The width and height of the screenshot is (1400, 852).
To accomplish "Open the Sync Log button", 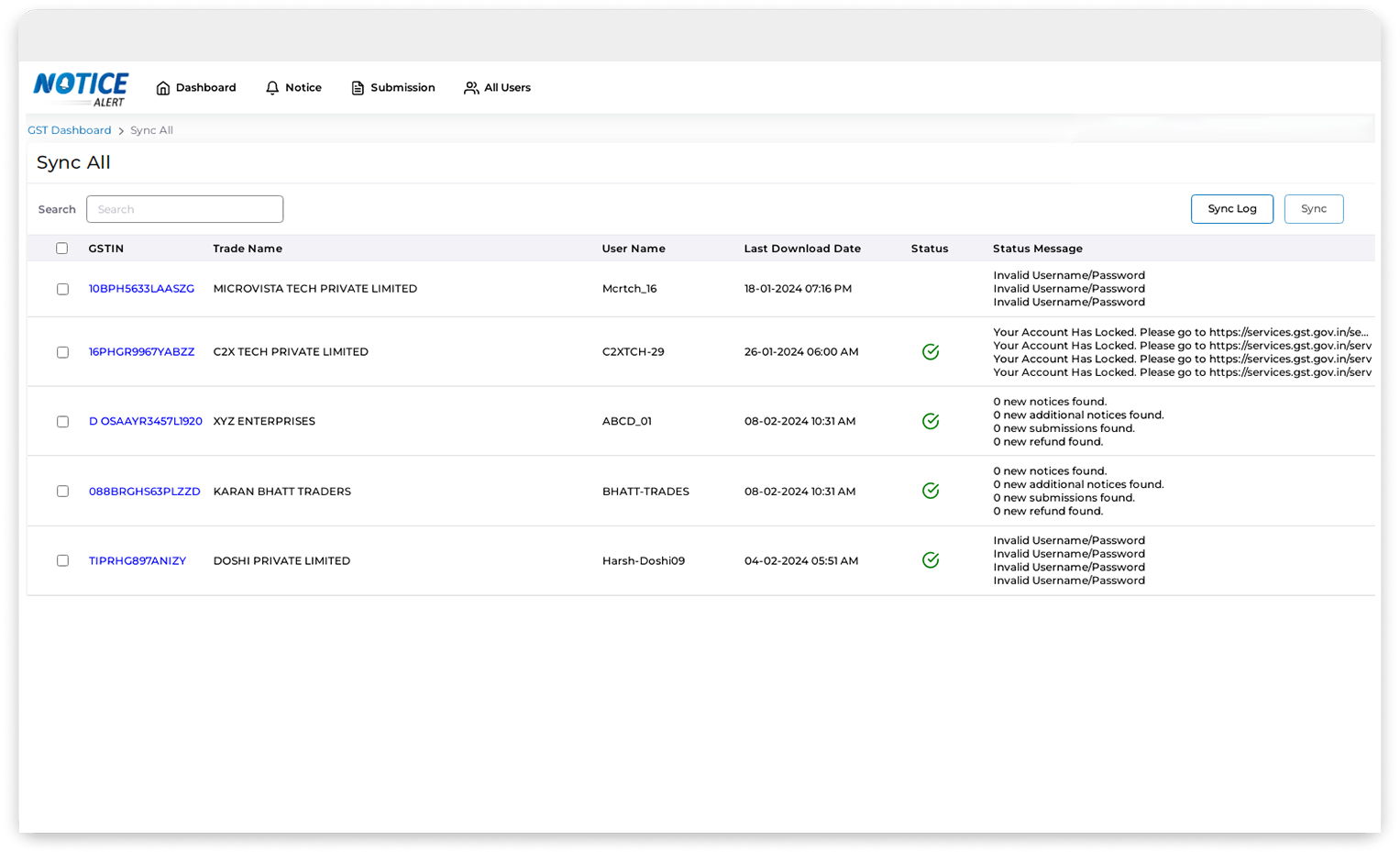I will click(1231, 209).
